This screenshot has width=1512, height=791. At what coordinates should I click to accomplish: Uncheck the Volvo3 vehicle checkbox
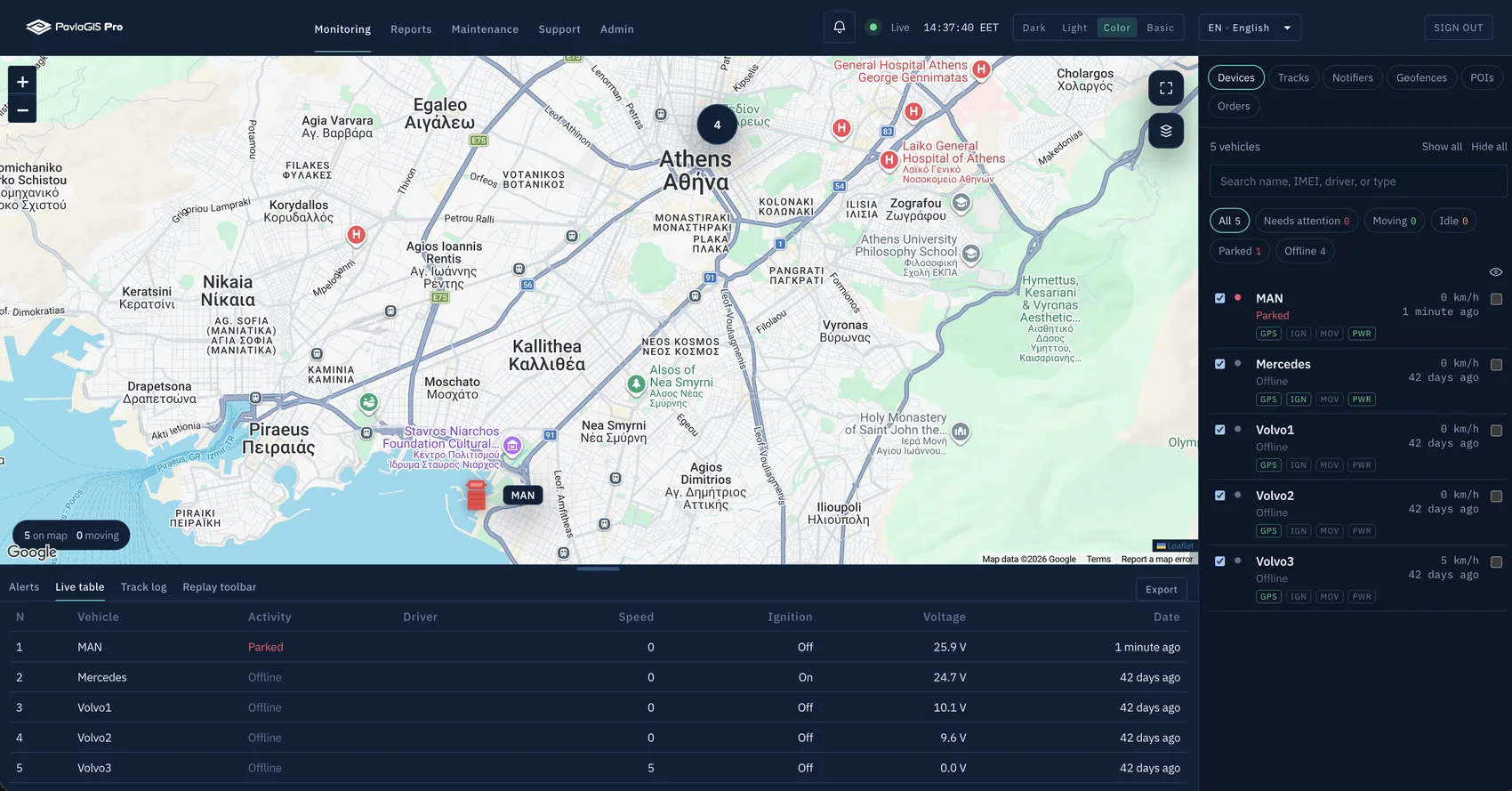tap(1220, 561)
